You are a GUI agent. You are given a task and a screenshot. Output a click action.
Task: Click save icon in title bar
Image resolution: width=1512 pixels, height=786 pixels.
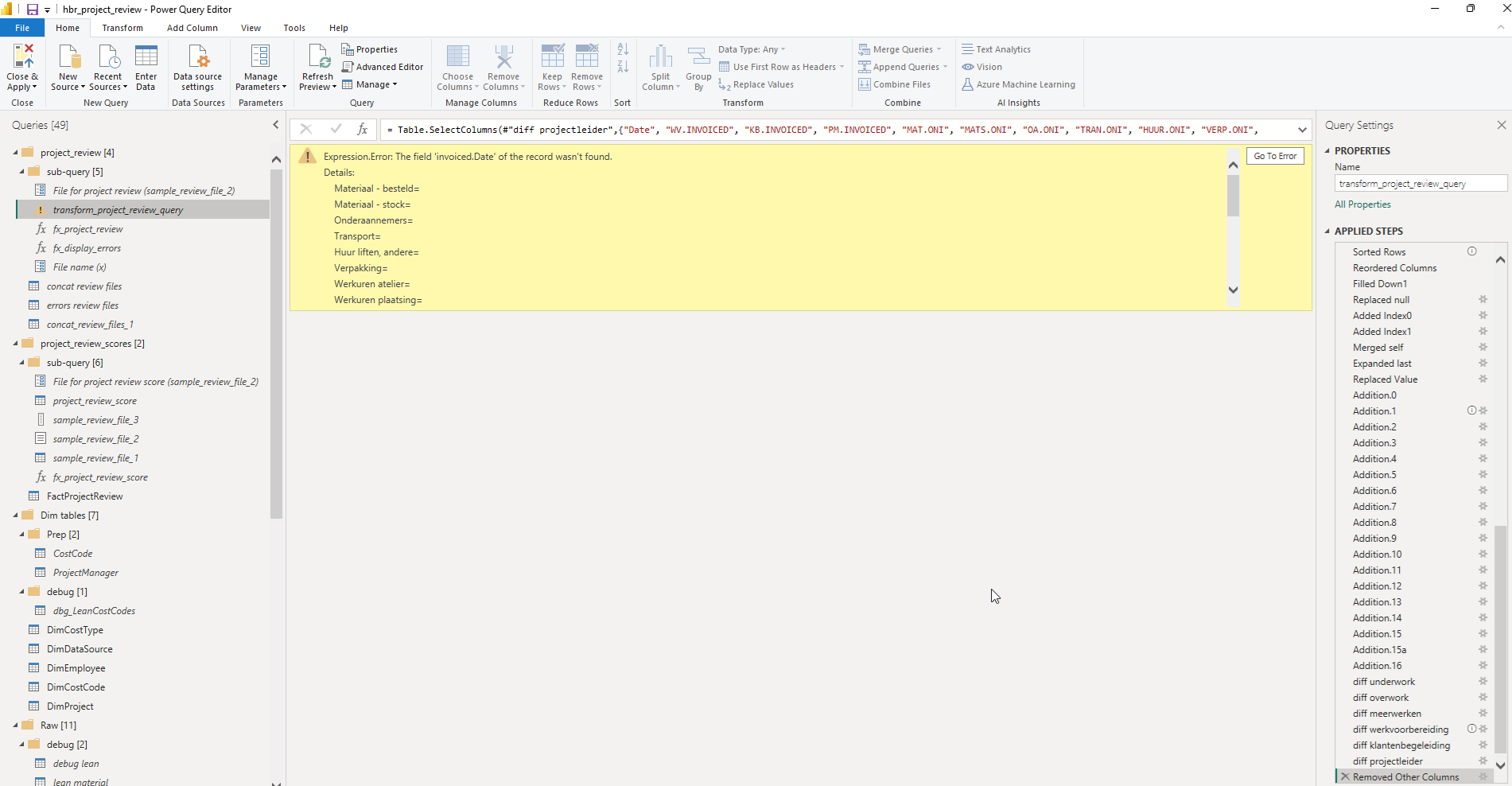32,10
